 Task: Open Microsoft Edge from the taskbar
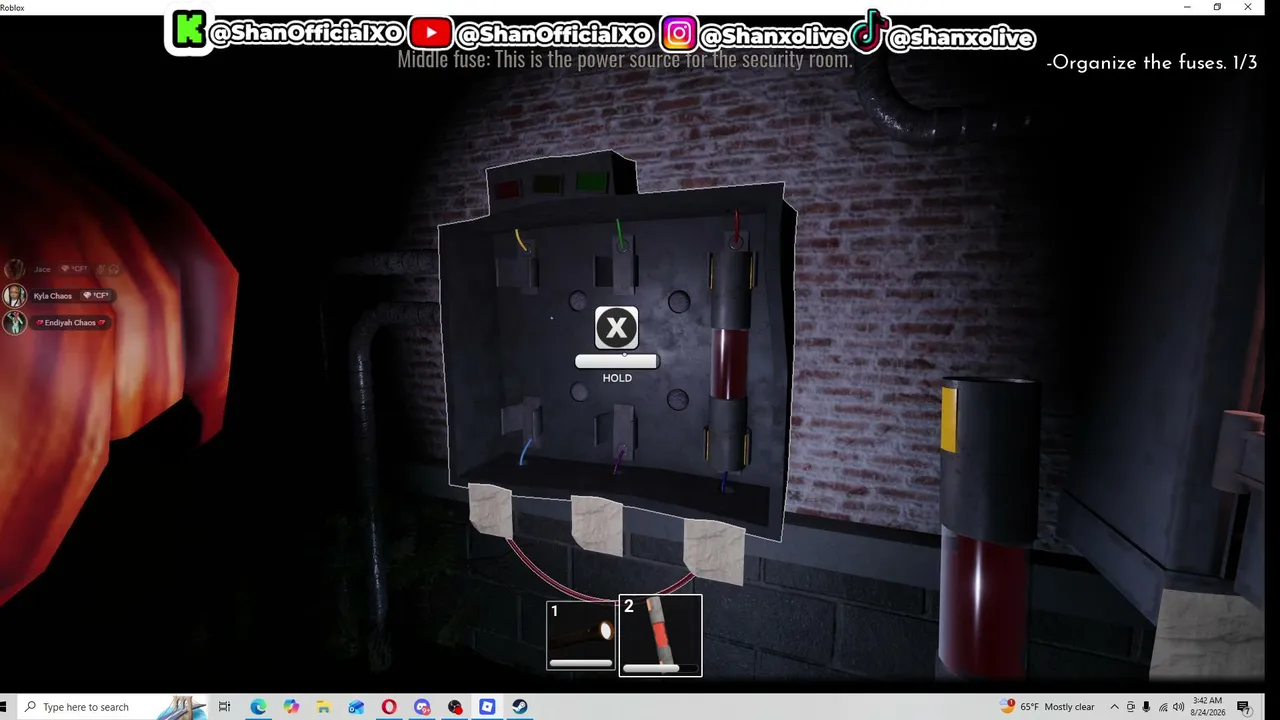pyautogui.click(x=258, y=707)
